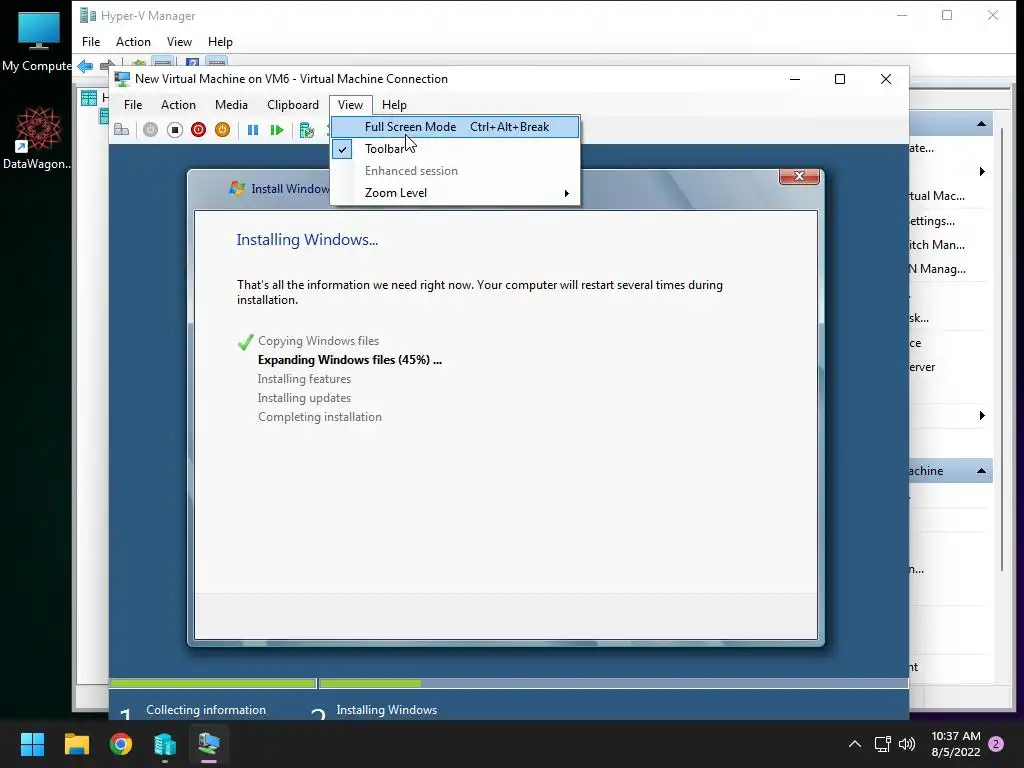The image size is (1024, 768).
Task: Open Help menu in Virtual Machine Connection
Action: click(x=394, y=104)
